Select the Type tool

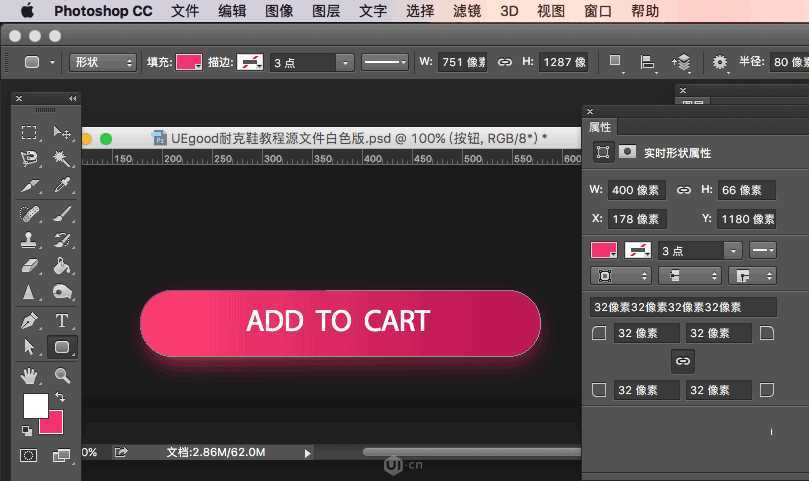(62, 321)
